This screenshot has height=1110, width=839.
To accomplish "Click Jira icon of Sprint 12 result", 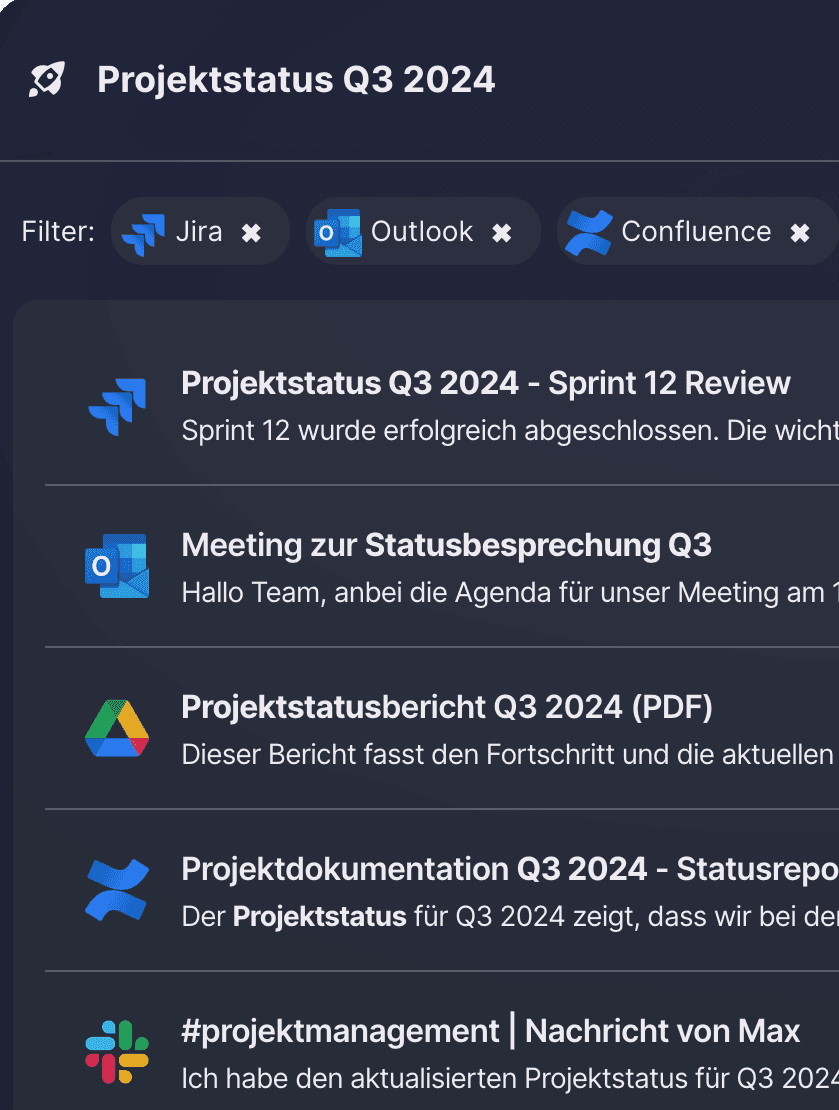I will [117, 406].
